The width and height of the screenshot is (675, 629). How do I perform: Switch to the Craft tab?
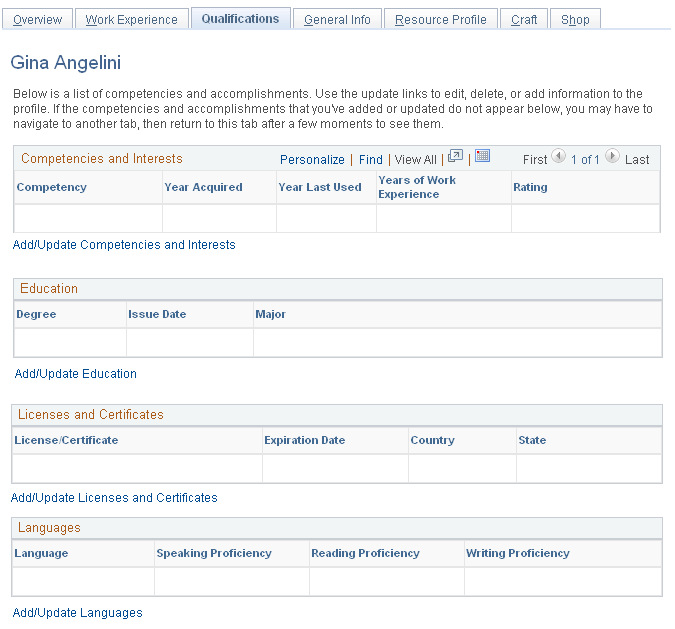click(524, 19)
